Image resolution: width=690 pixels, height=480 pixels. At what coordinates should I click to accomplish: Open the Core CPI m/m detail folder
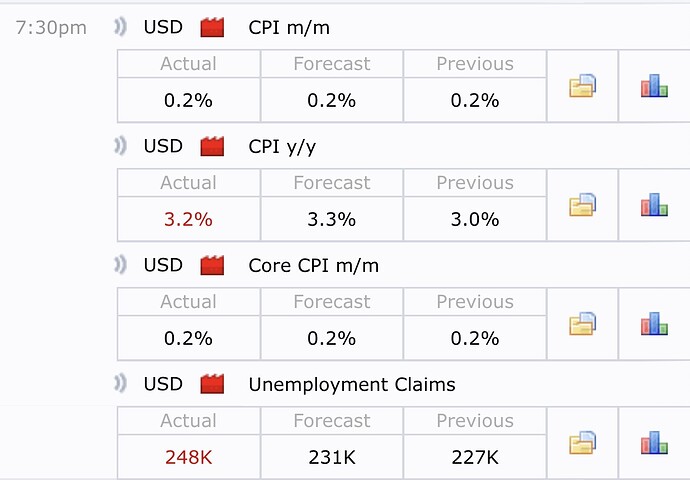click(583, 324)
